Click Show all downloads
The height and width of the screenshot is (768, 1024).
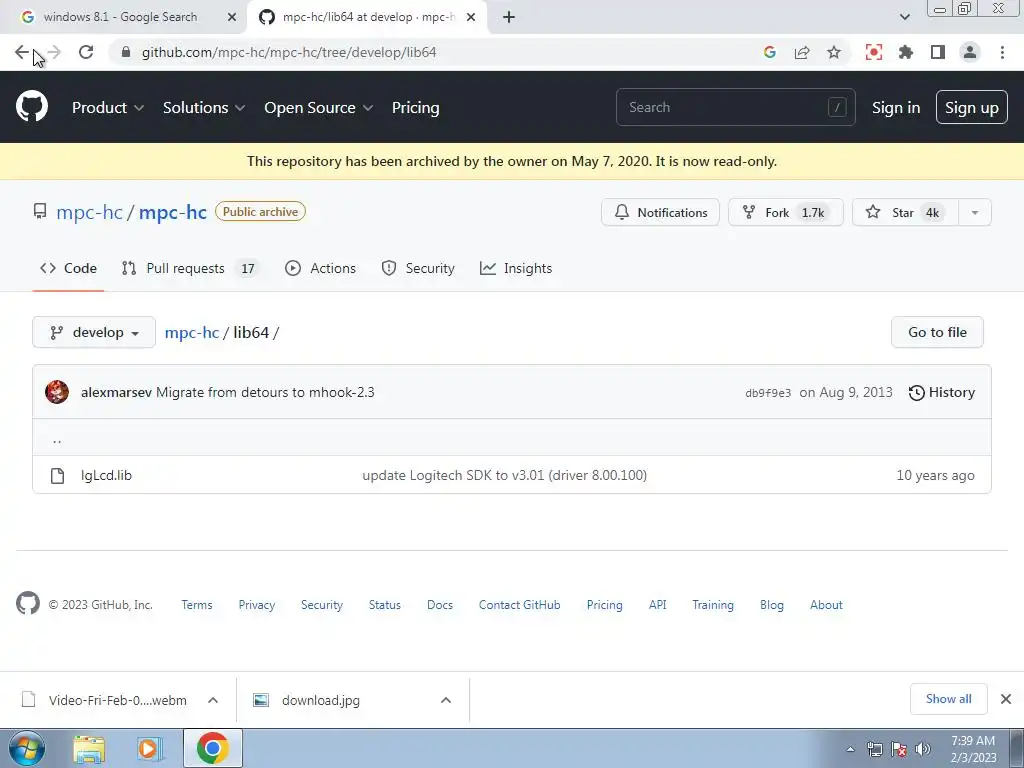(x=948, y=699)
